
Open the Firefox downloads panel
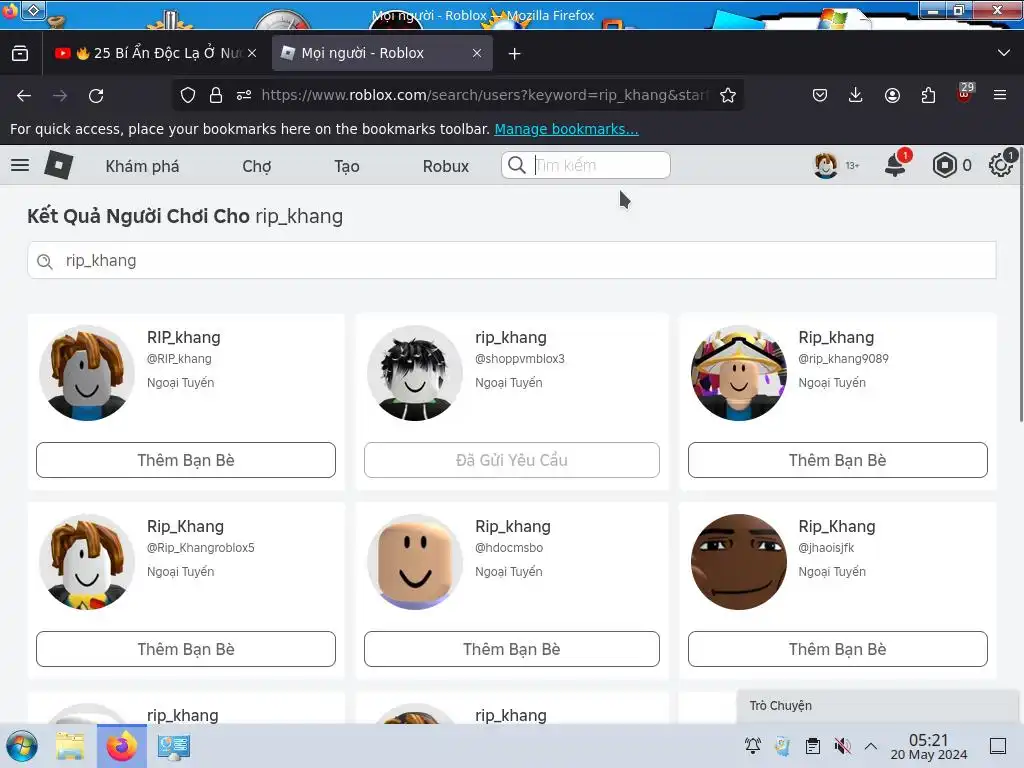pos(856,95)
